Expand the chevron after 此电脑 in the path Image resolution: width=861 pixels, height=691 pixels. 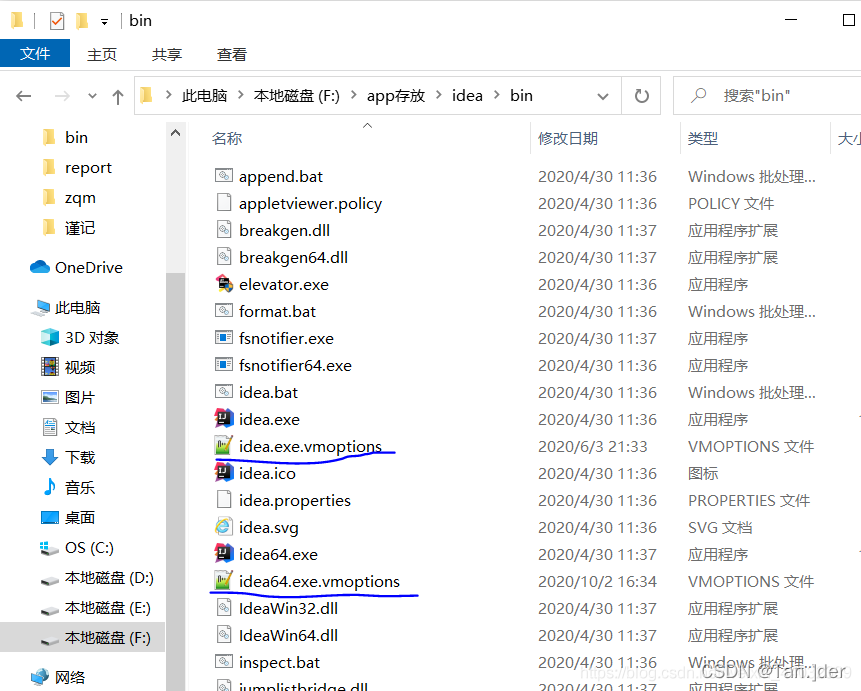pyautogui.click(x=241, y=95)
